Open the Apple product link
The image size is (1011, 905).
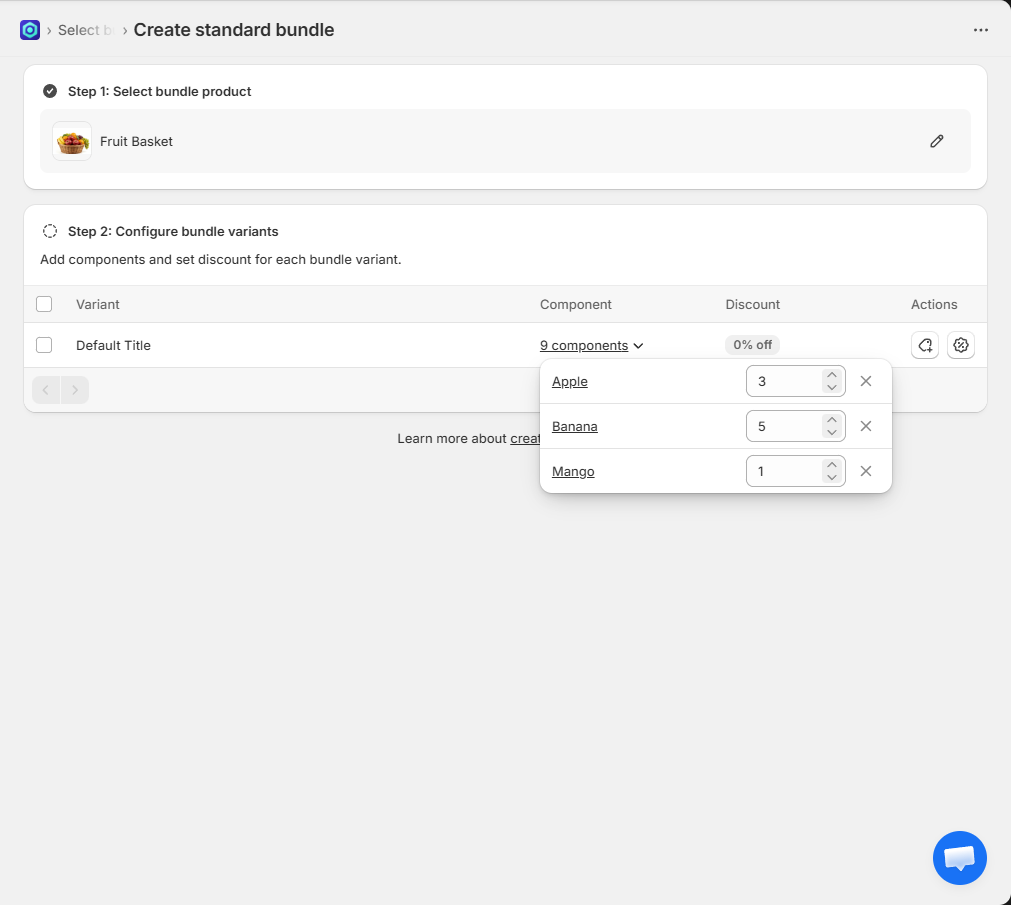570,381
